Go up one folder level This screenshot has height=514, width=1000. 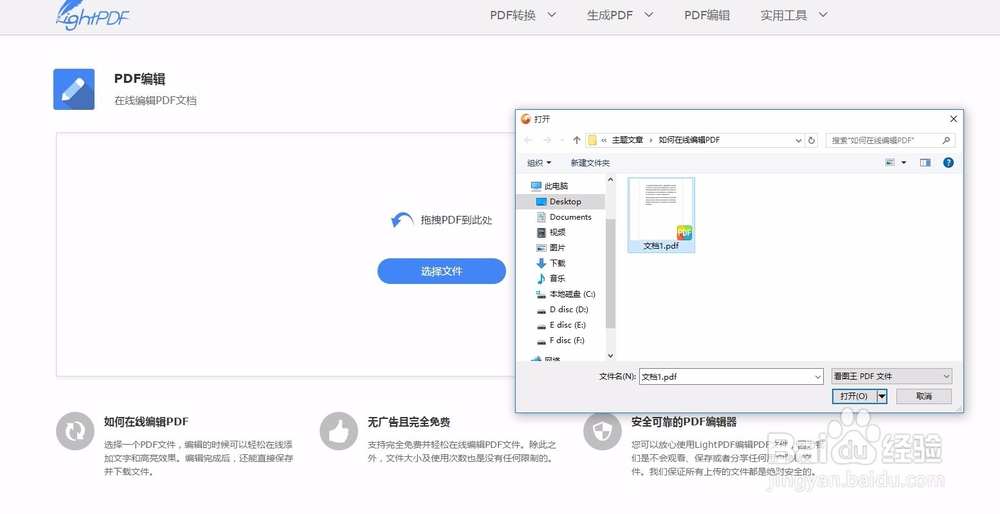[577, 140]
